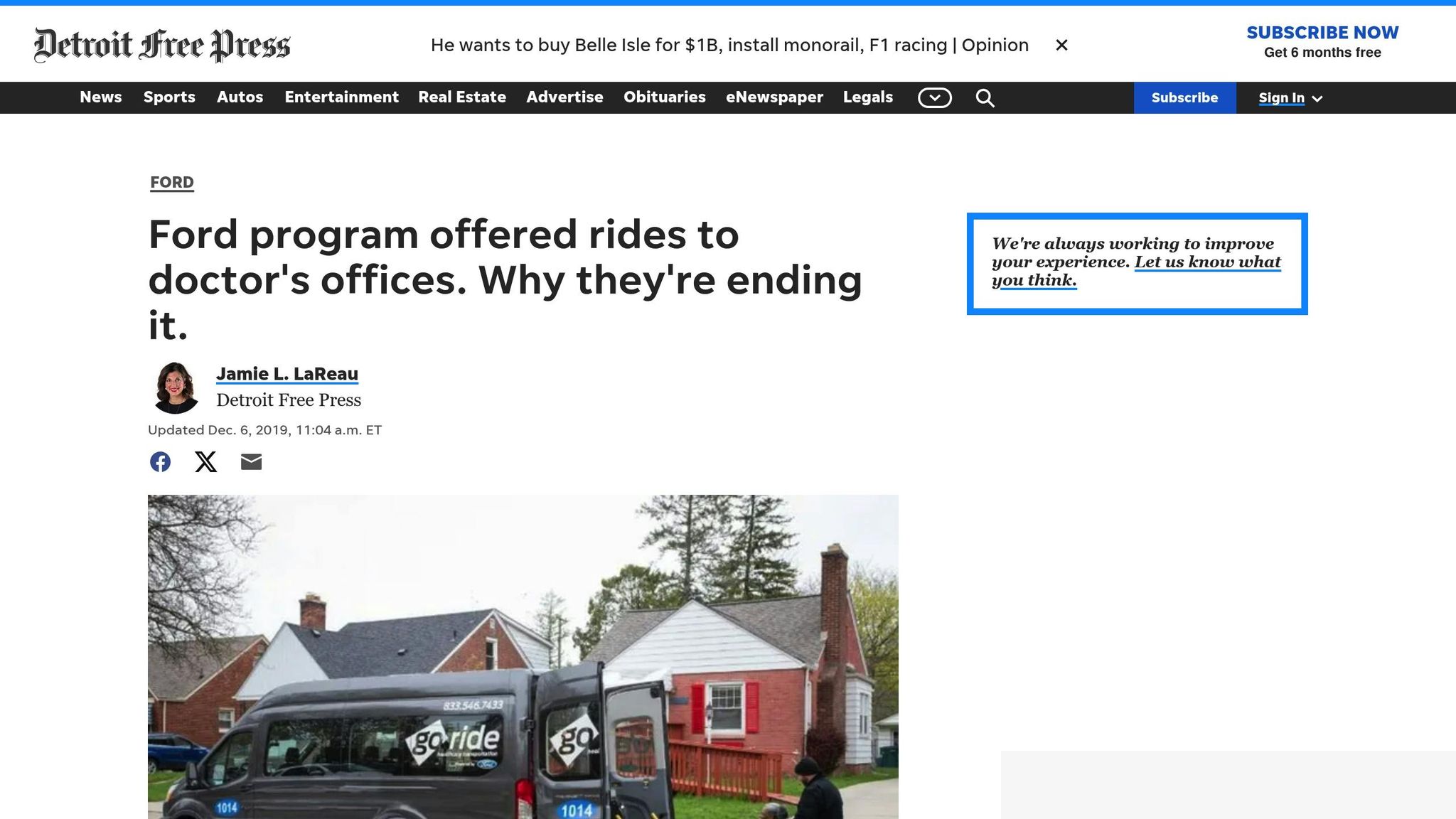Click the Detroit Free Press logo

click(x=162, y=45)
